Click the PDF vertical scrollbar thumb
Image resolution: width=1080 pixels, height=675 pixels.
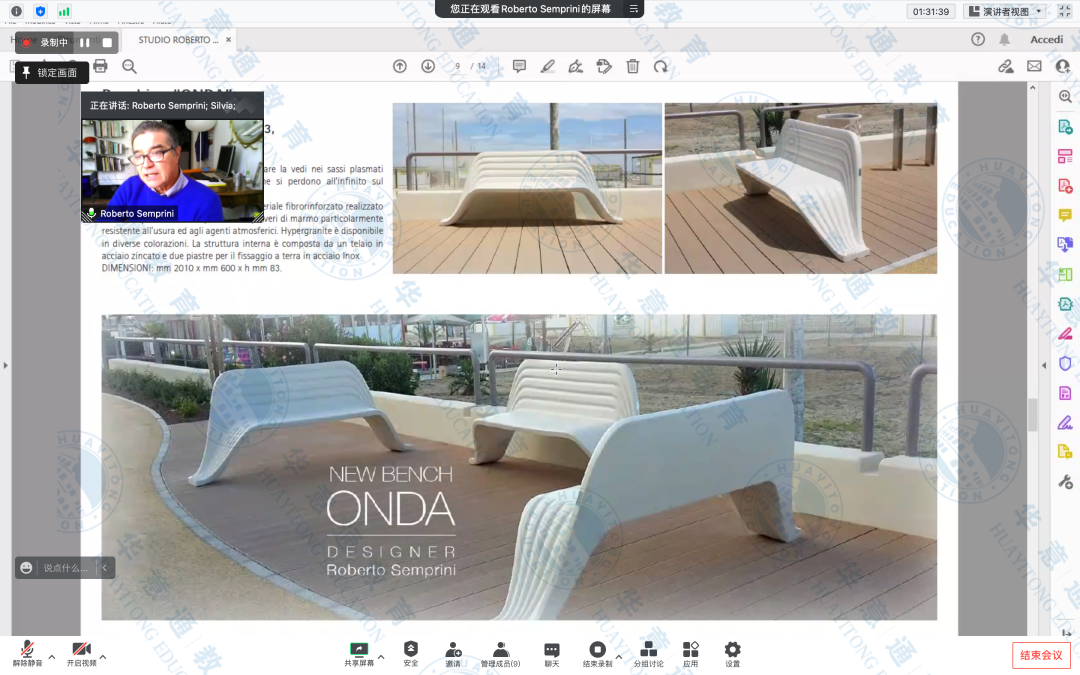[1032, 415]
